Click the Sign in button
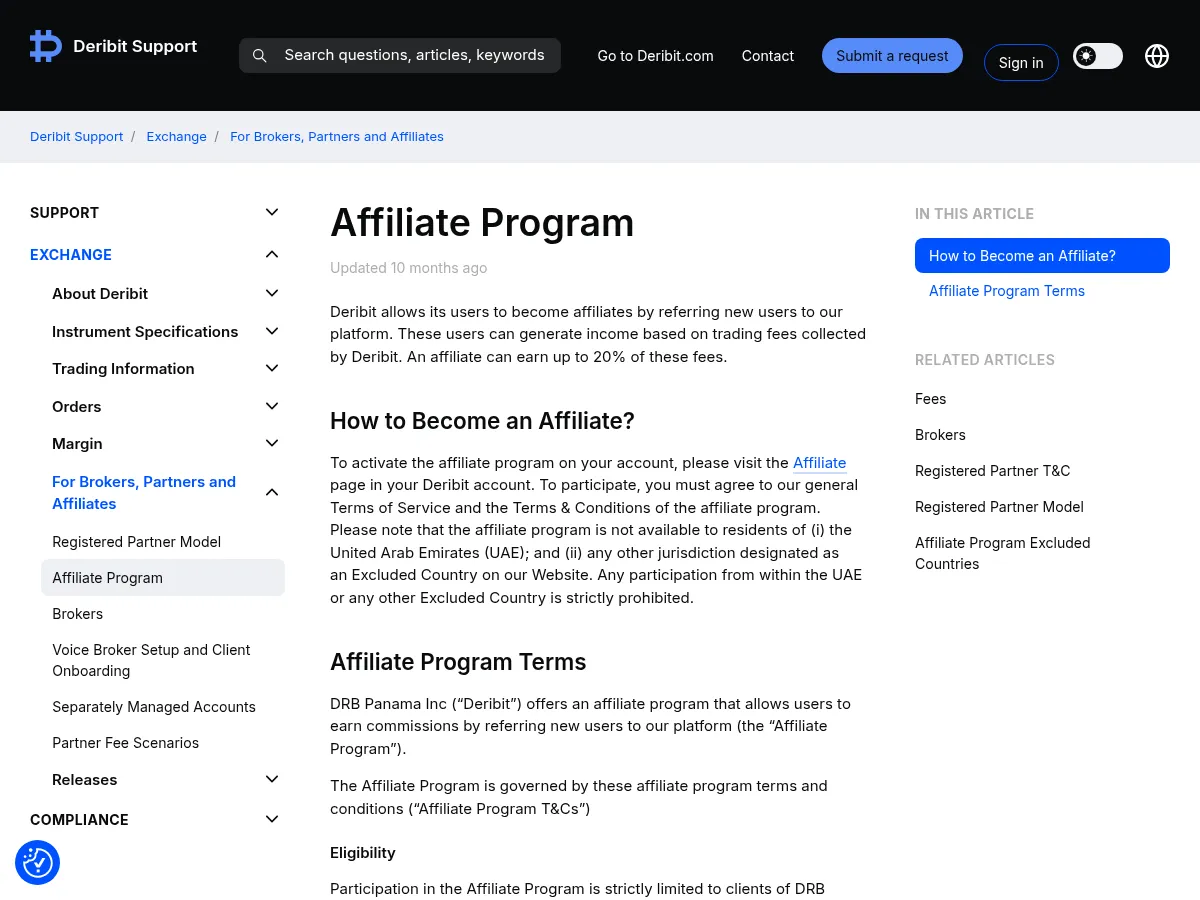1200x900 pixels. (x=1020, y=63)
